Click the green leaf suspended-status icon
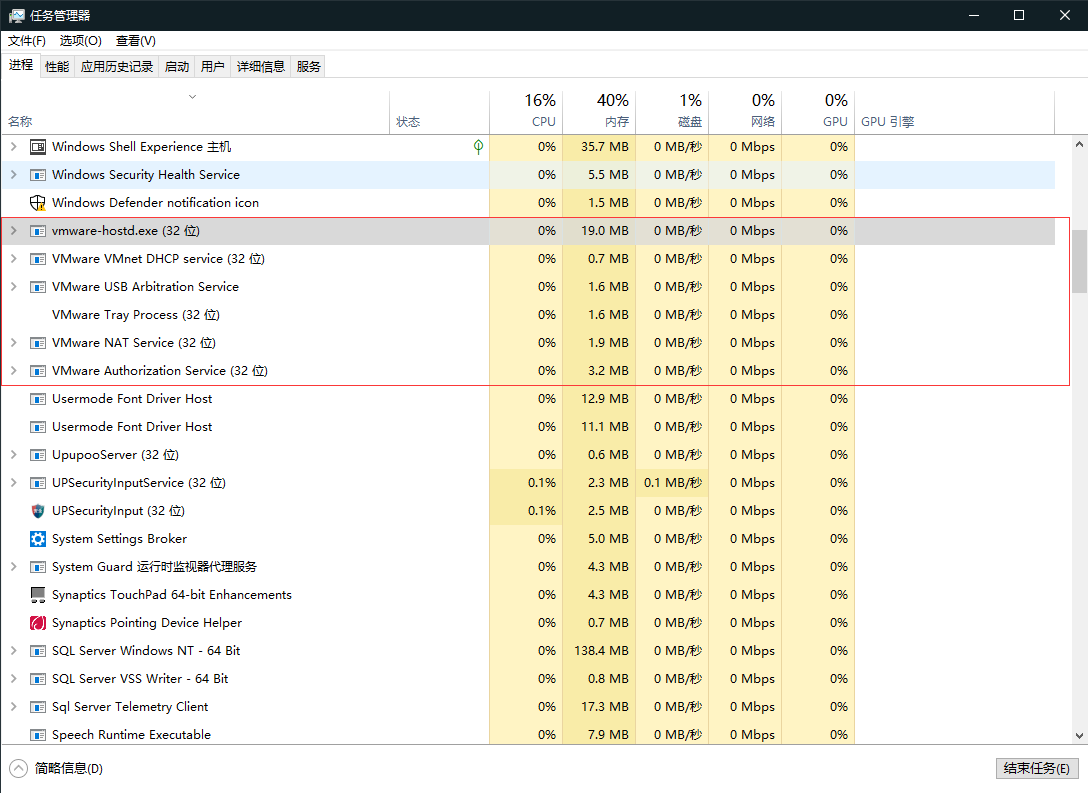 [478, 146]
